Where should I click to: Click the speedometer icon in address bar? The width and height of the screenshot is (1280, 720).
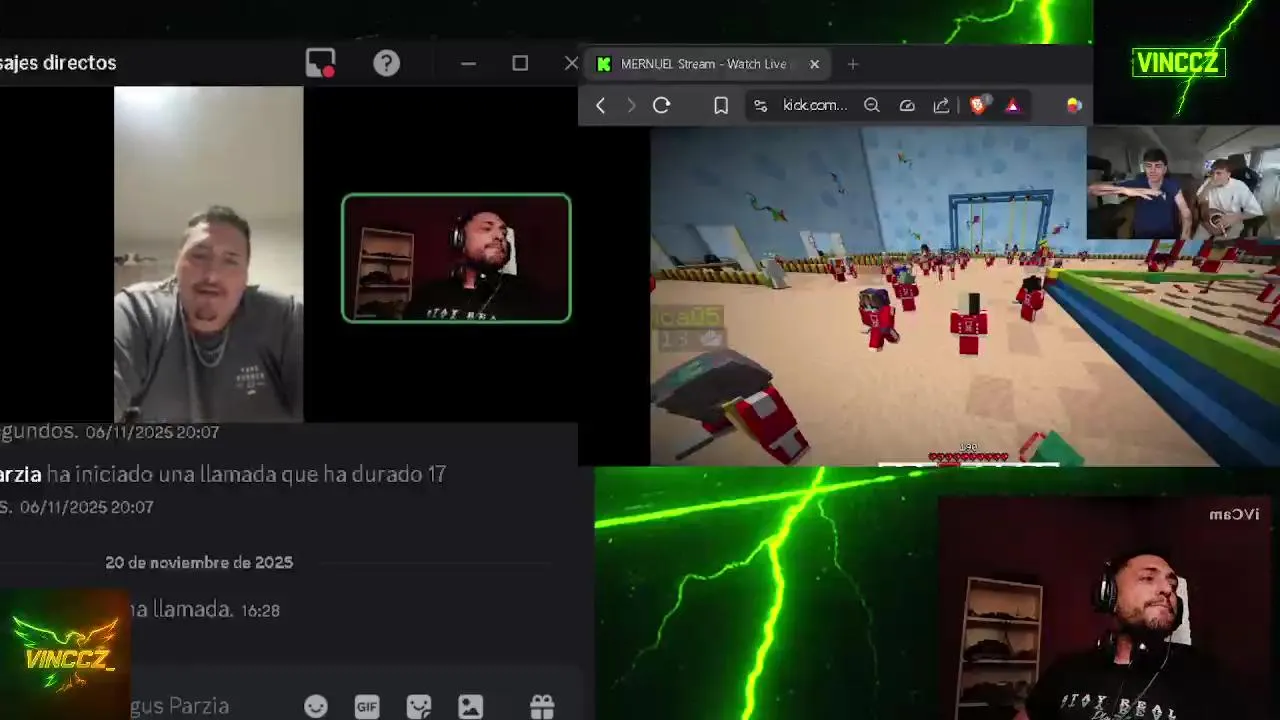click(907, 105)
